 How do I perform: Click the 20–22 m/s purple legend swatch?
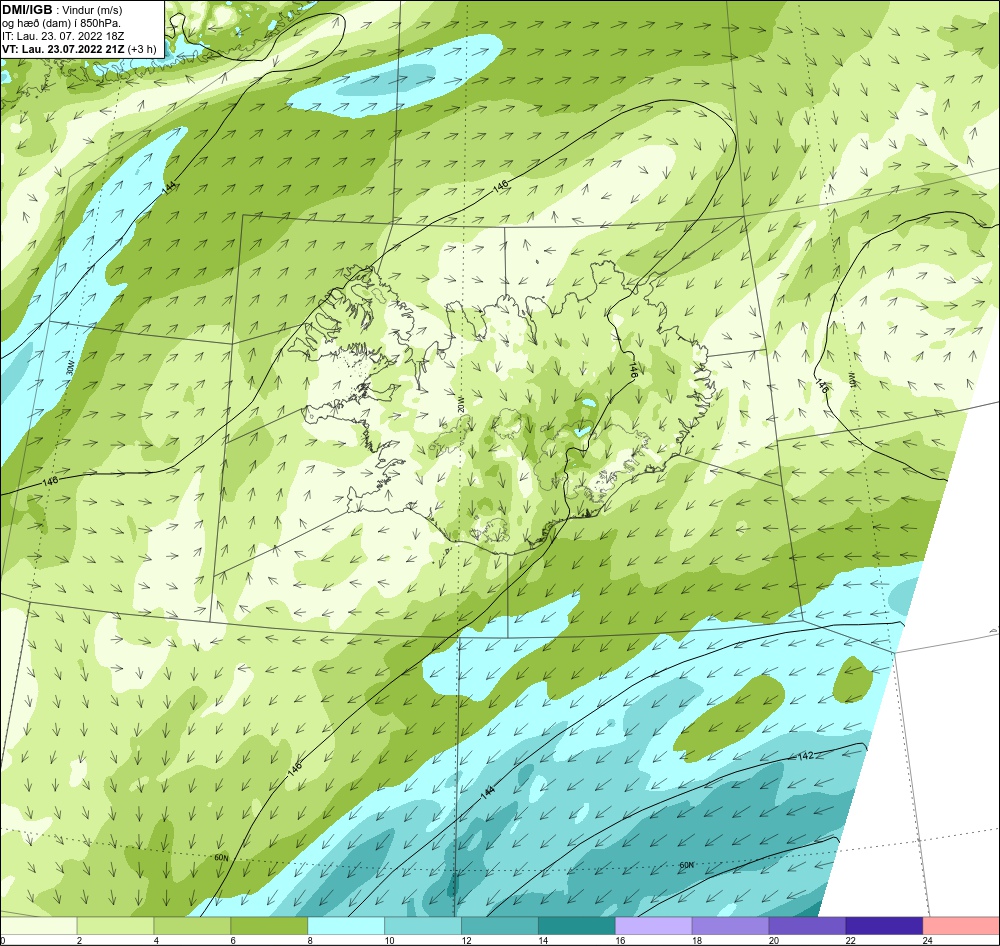click(807, 926)
